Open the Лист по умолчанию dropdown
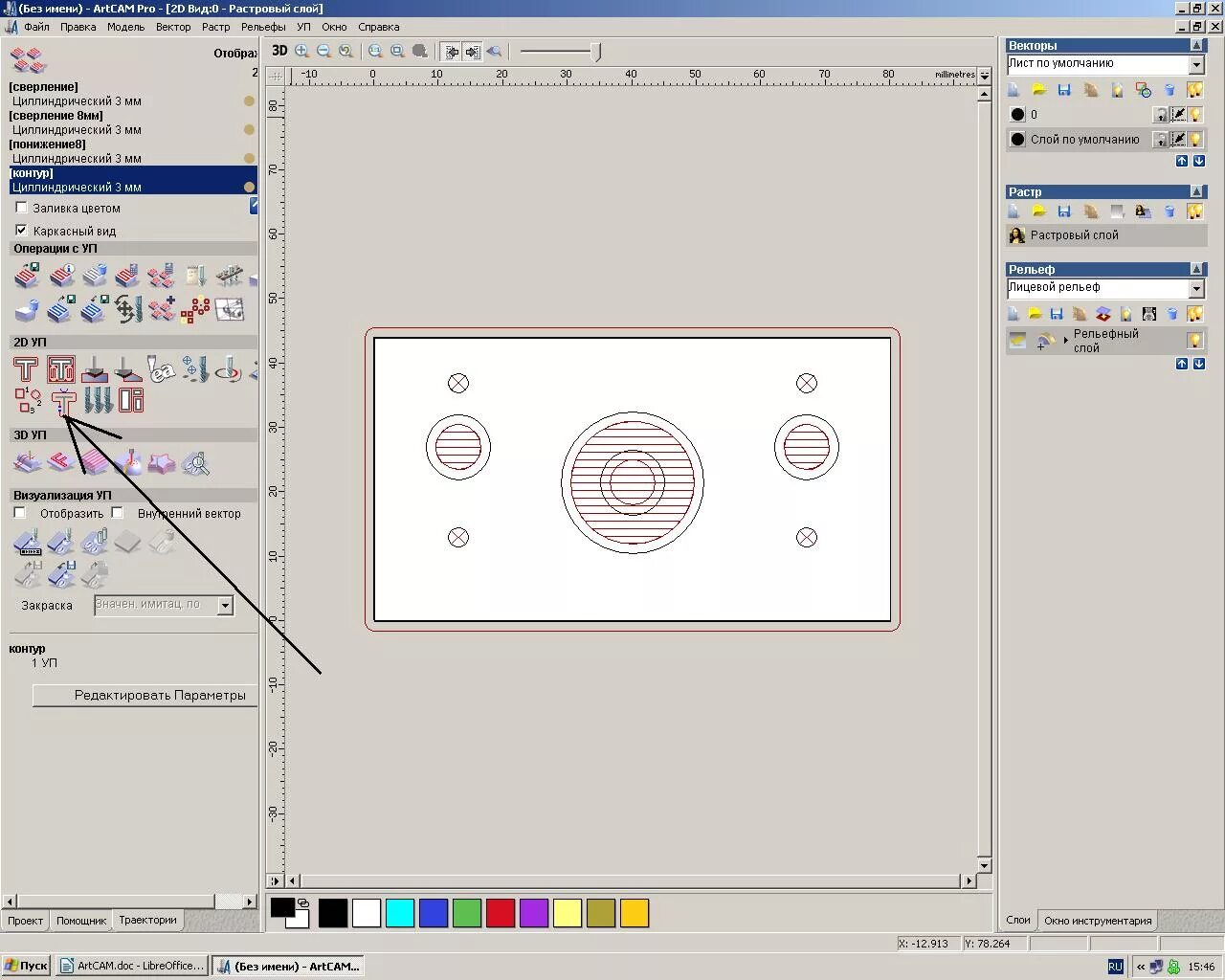The width and height of the screenshot is (1225, 980). [1196, 65]
